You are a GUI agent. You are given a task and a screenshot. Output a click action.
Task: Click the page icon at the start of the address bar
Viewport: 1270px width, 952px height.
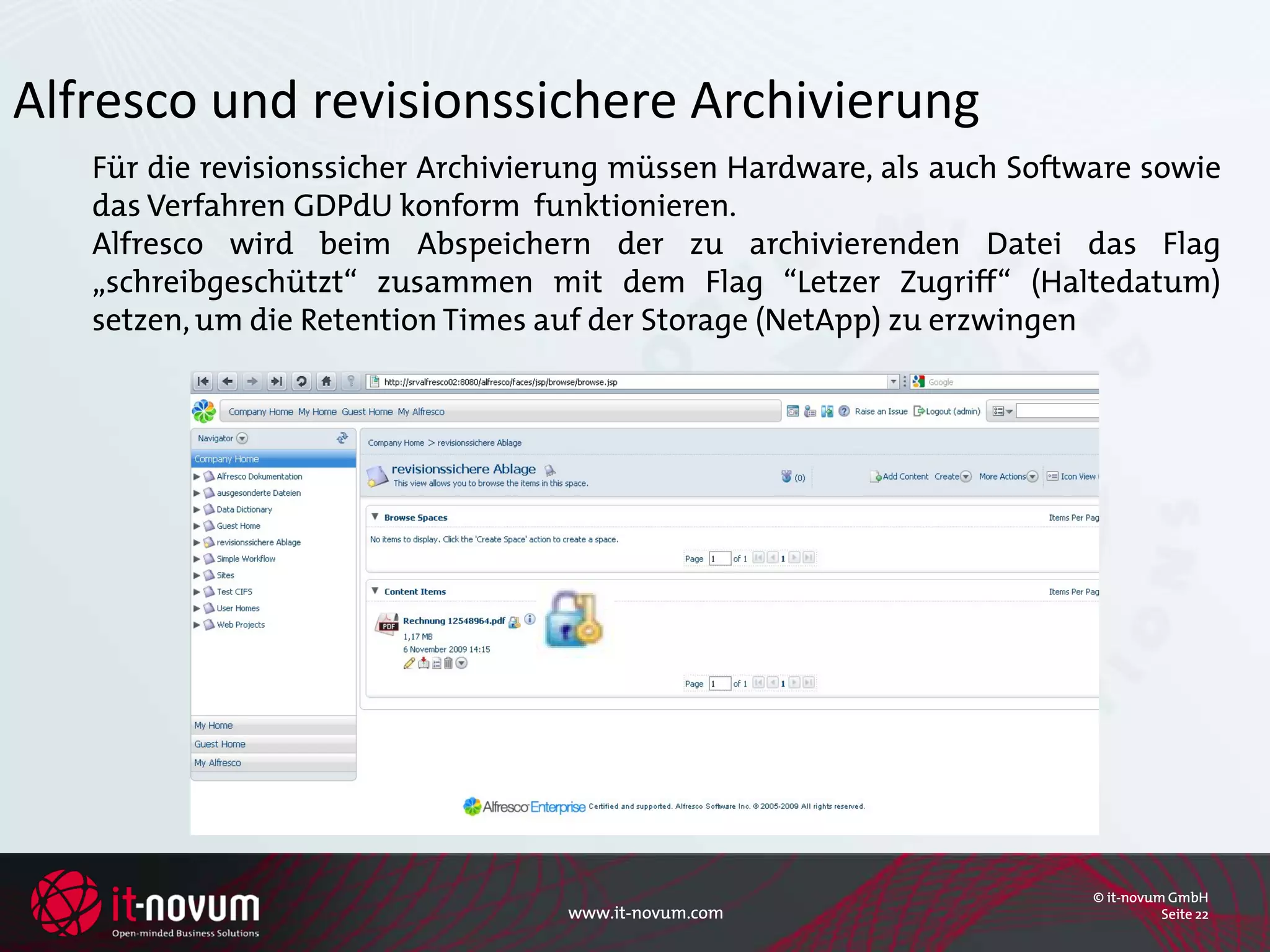point(374,382)
